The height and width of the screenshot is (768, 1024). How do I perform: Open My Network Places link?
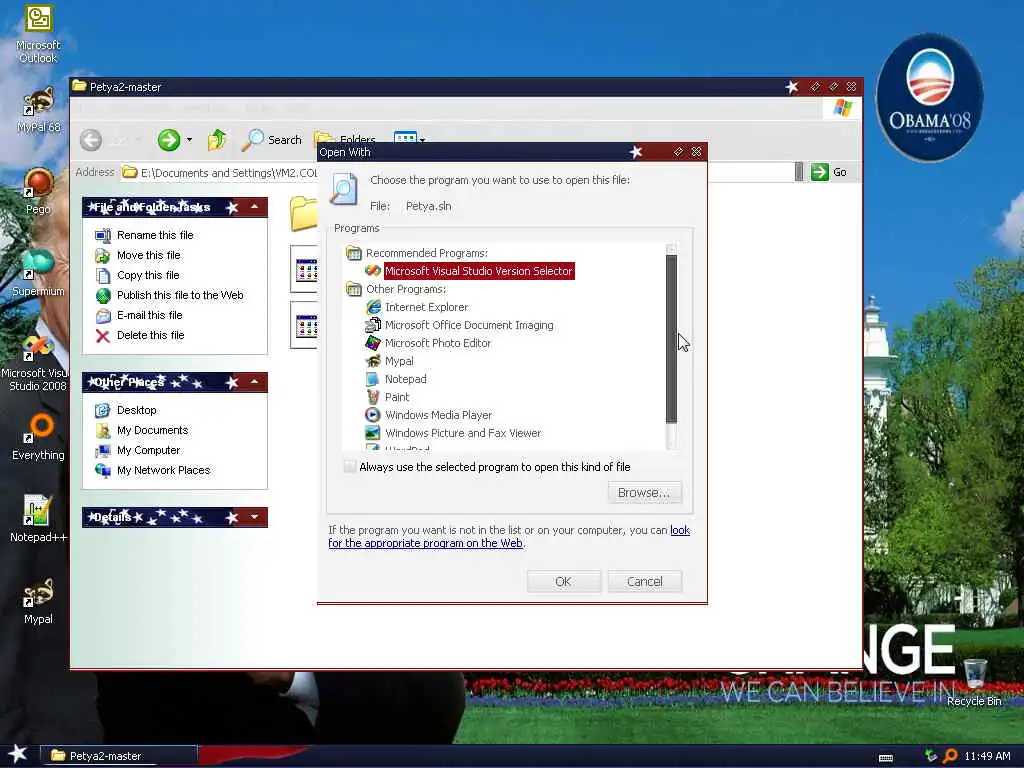[163, 470]
